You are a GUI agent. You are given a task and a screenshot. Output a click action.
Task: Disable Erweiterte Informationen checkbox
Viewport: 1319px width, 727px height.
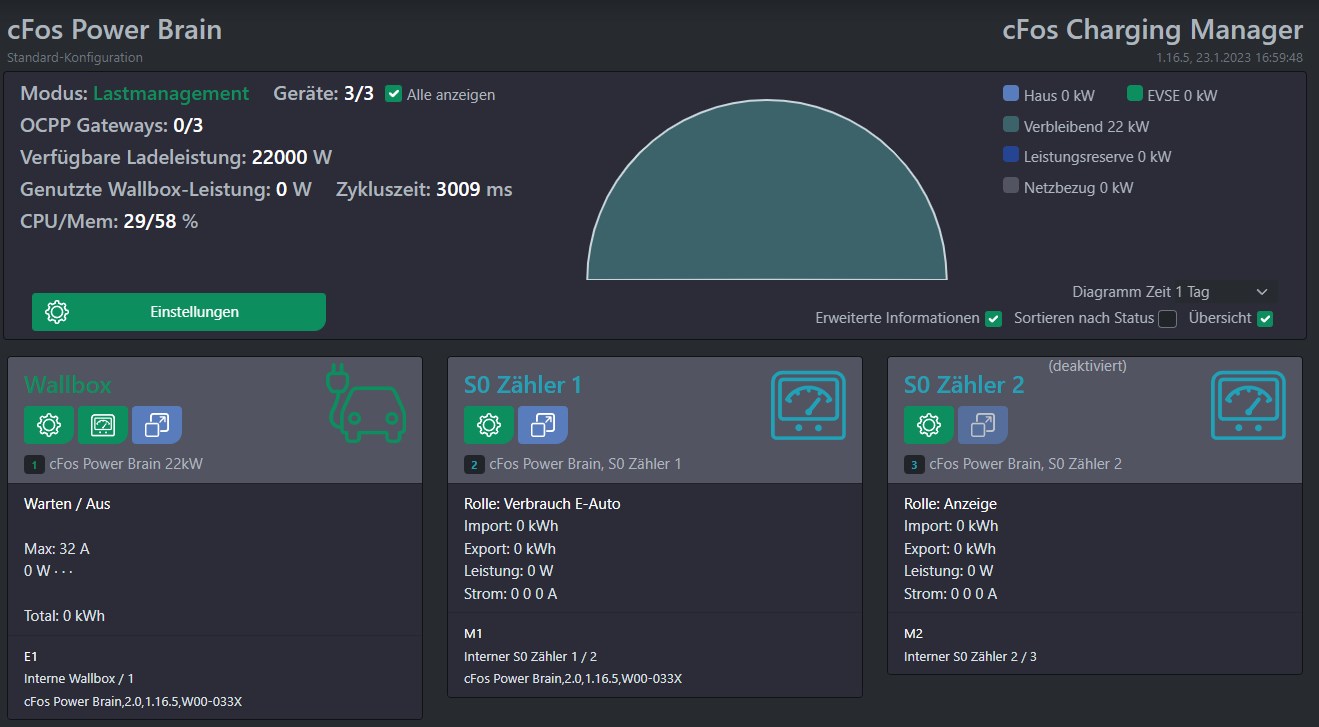tap(993, 319)
